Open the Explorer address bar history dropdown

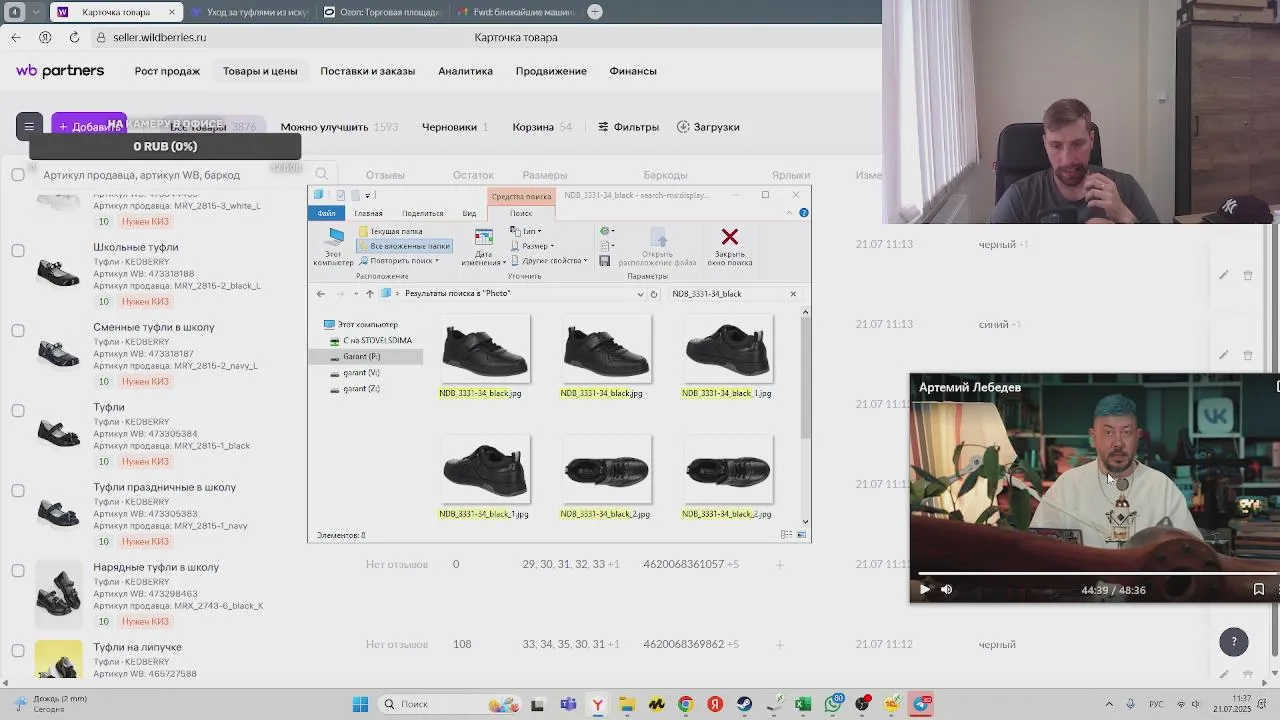tap(640, 294)
